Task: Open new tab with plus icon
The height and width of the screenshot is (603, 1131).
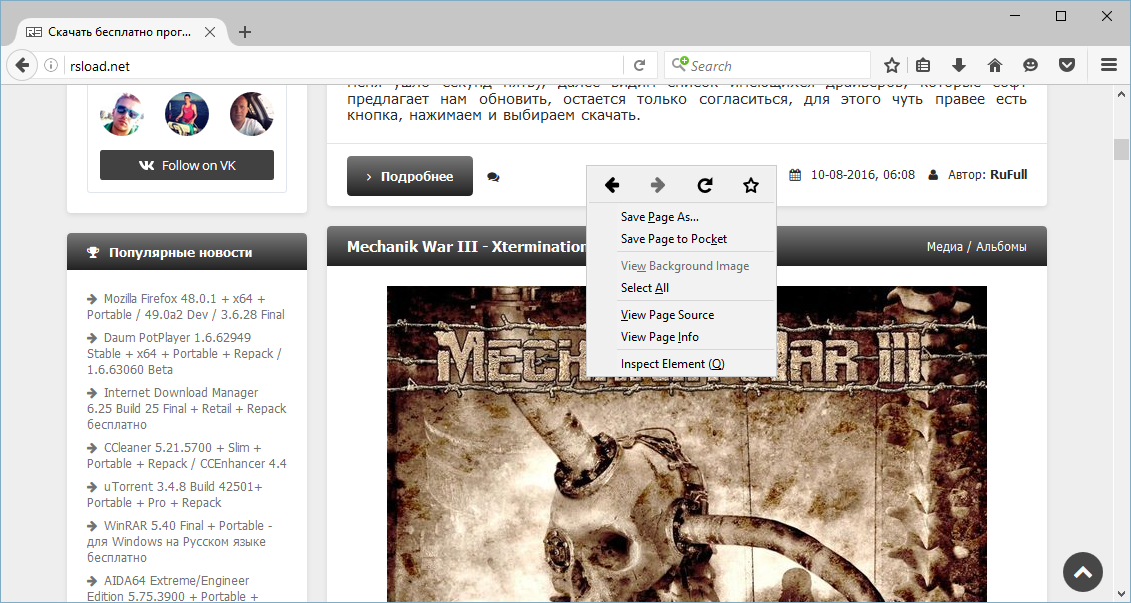Action: coord(245,32)
